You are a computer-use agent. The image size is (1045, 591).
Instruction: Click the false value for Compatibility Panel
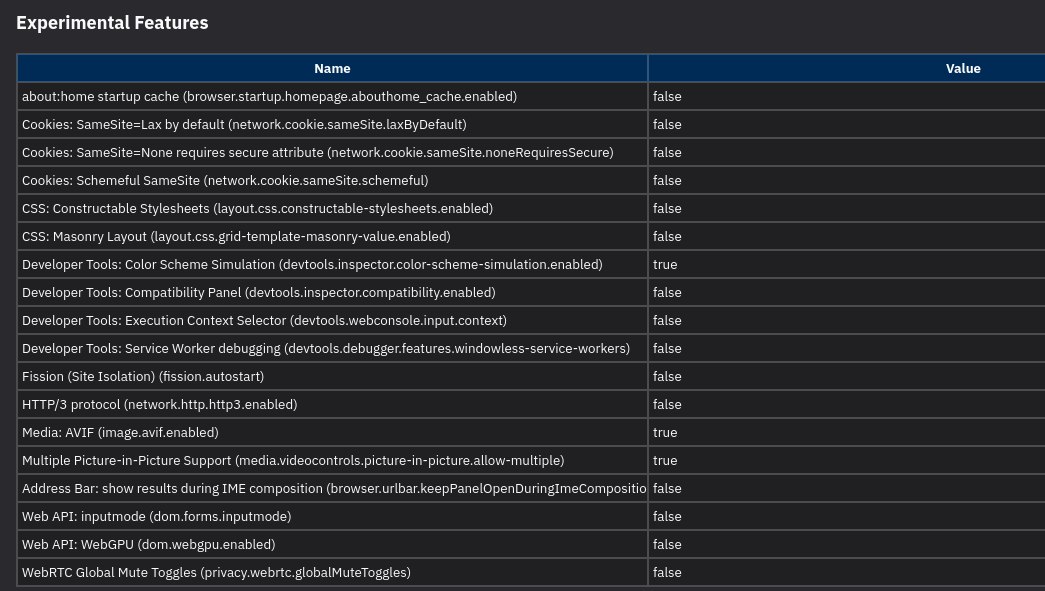point(667,293)
